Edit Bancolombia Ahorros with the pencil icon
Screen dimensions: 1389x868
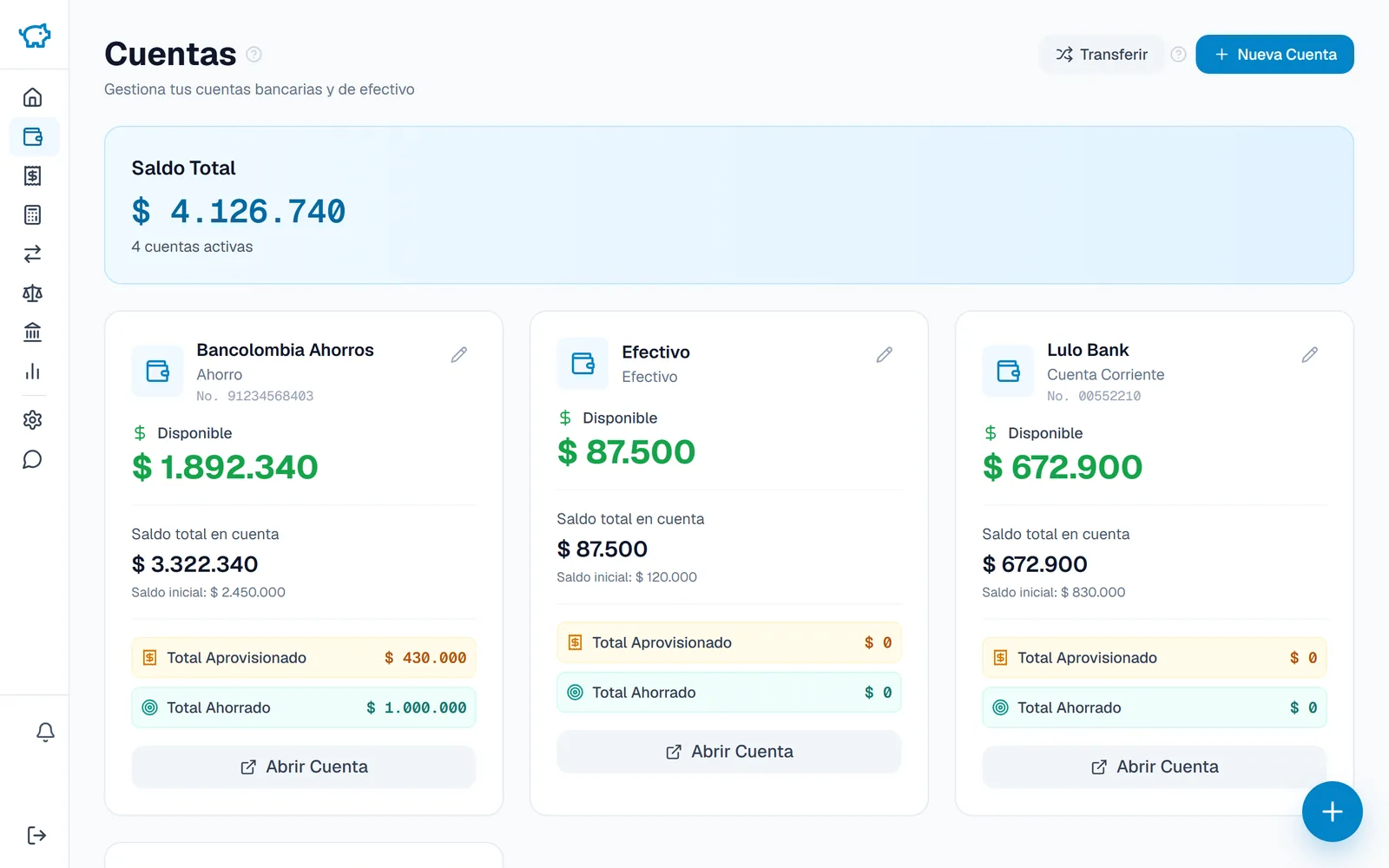click(459, 354)
